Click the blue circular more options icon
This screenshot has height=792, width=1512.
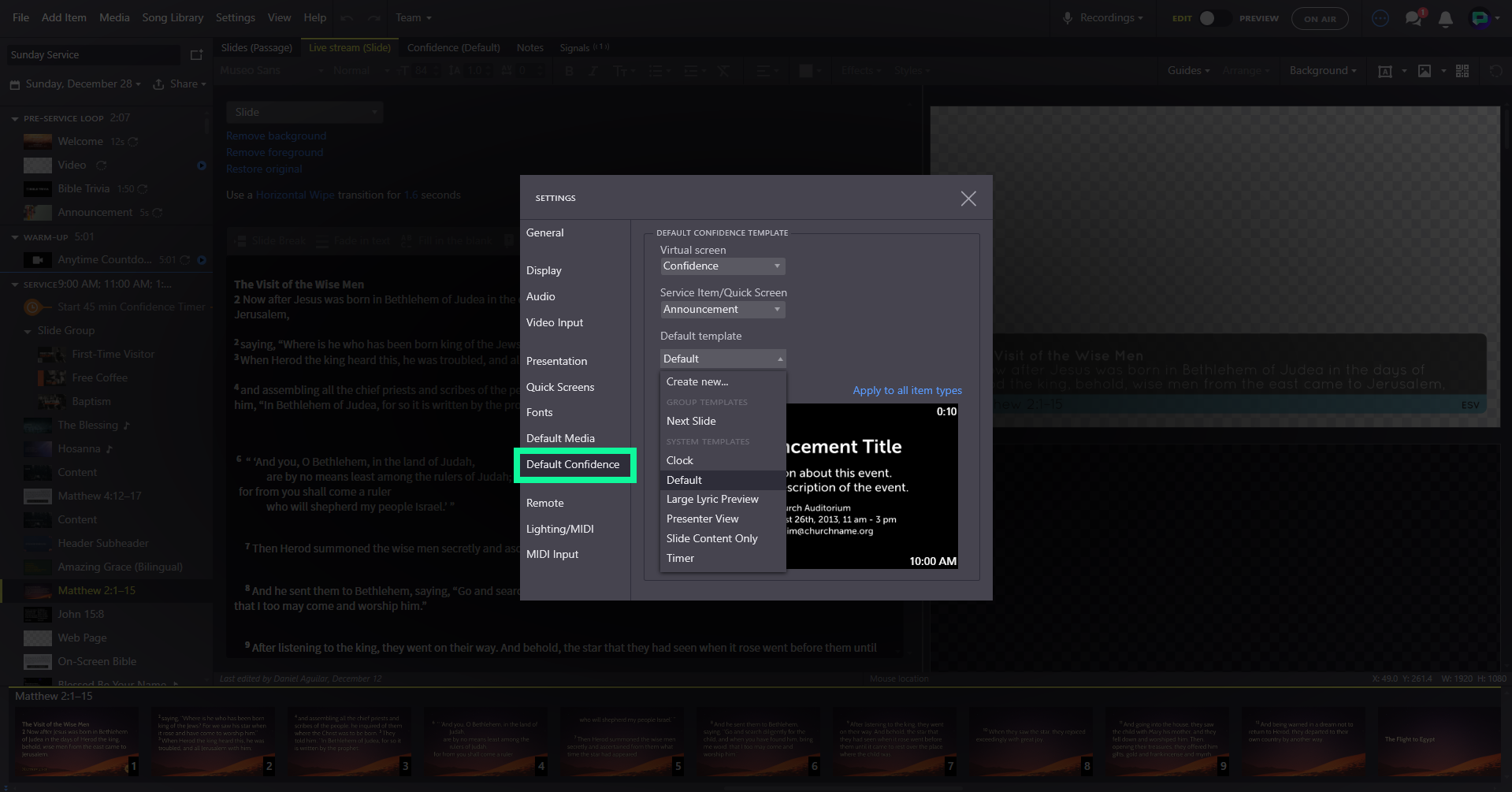tap(1380, 18)
